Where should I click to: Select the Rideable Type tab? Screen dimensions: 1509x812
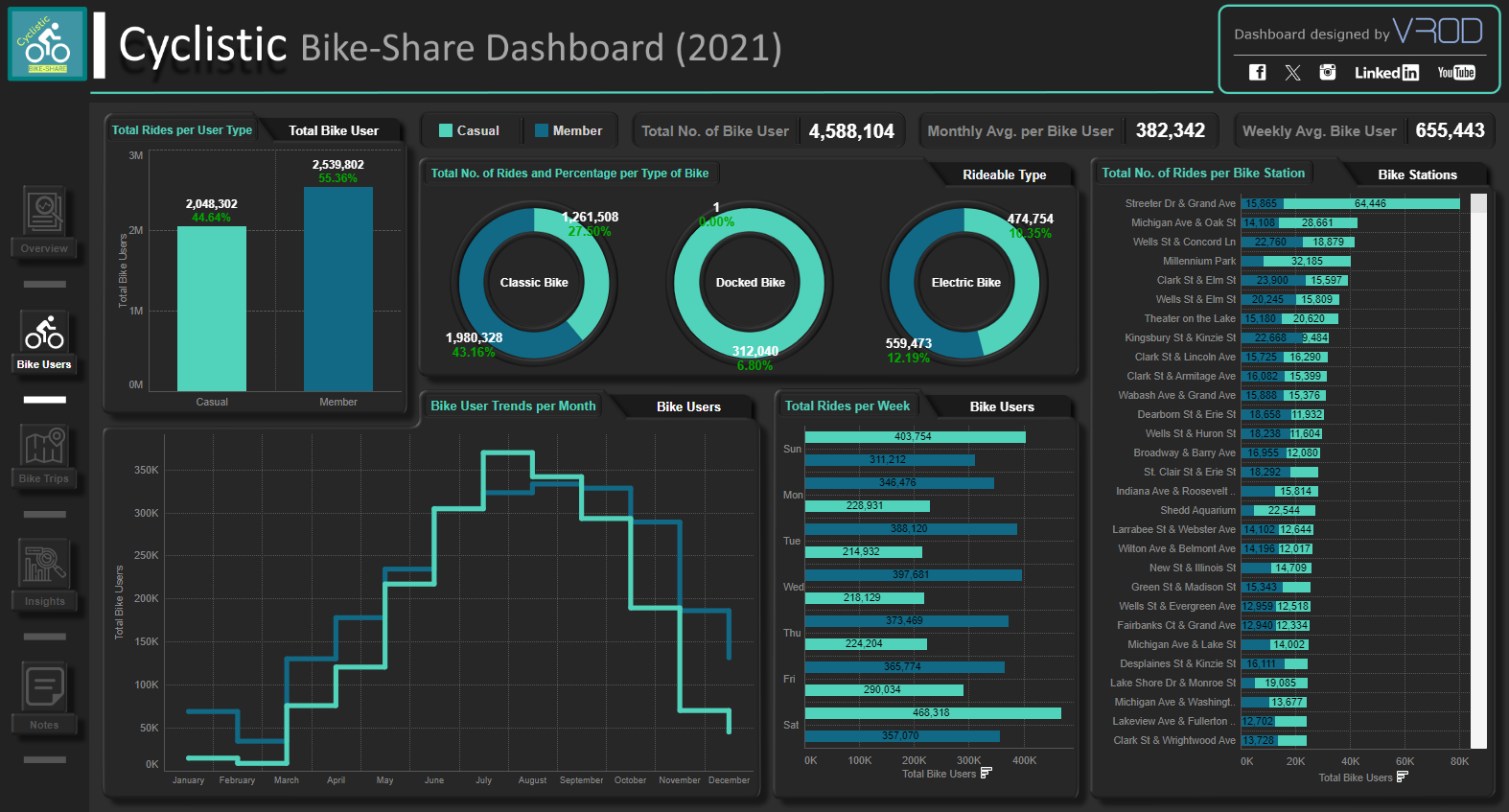(1004, 174)
